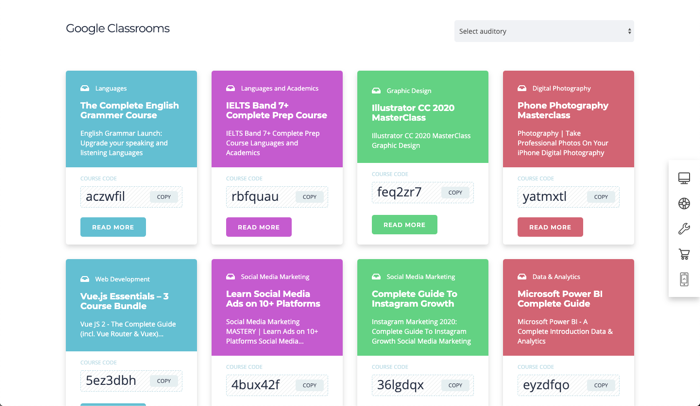Click the Digital Photography category label
This screenshot has height=406, width=700.
point(561,88)
